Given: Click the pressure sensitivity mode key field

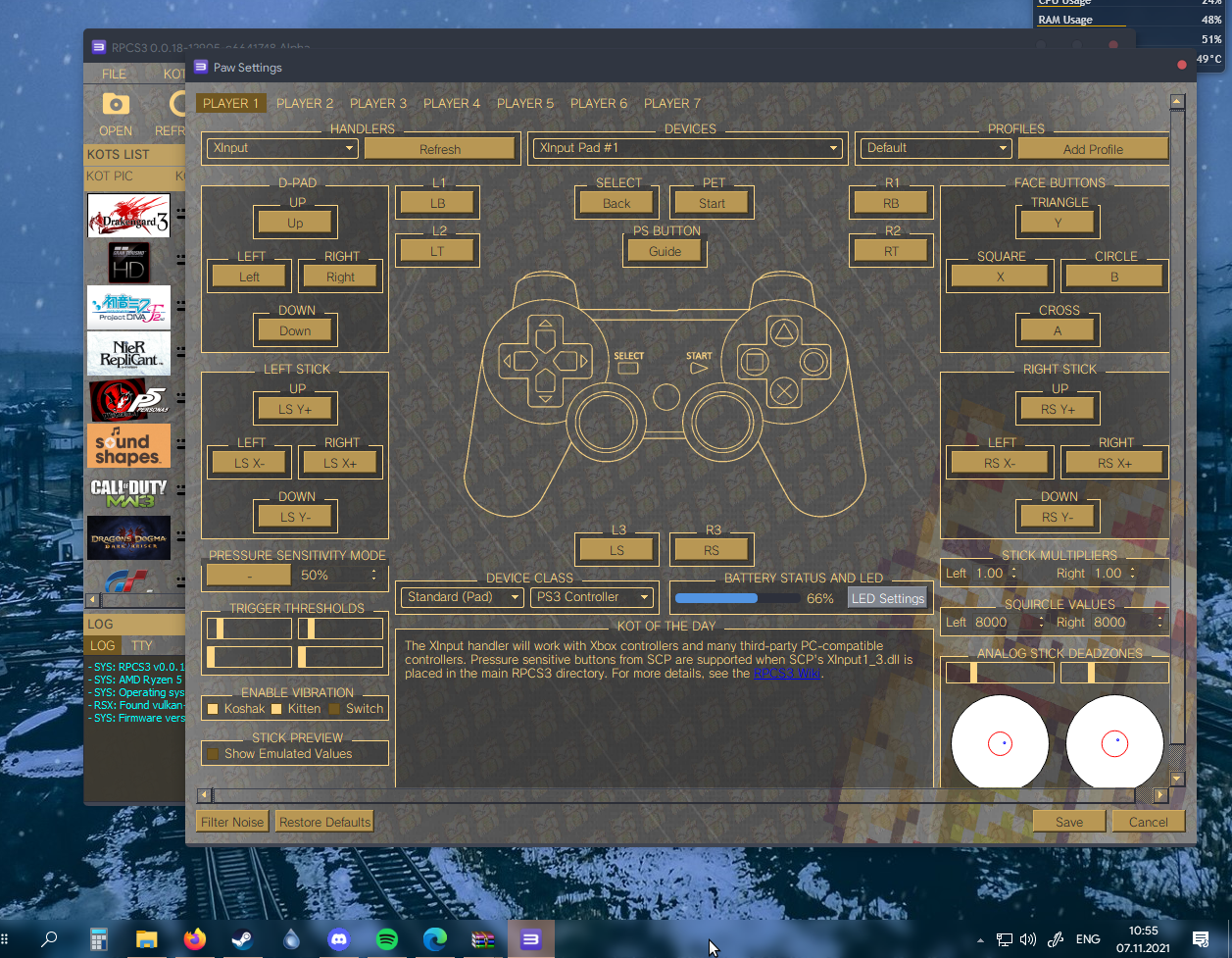Looking at the screenshot, I should 249,576.
